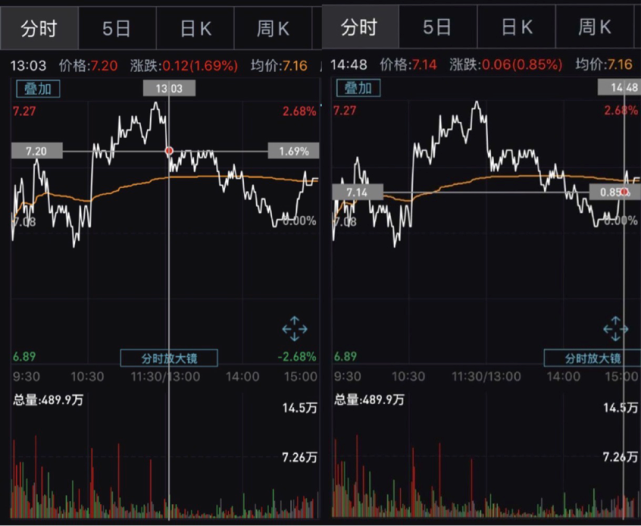Click the red crosshair dot at 14:48

[624, 192]
